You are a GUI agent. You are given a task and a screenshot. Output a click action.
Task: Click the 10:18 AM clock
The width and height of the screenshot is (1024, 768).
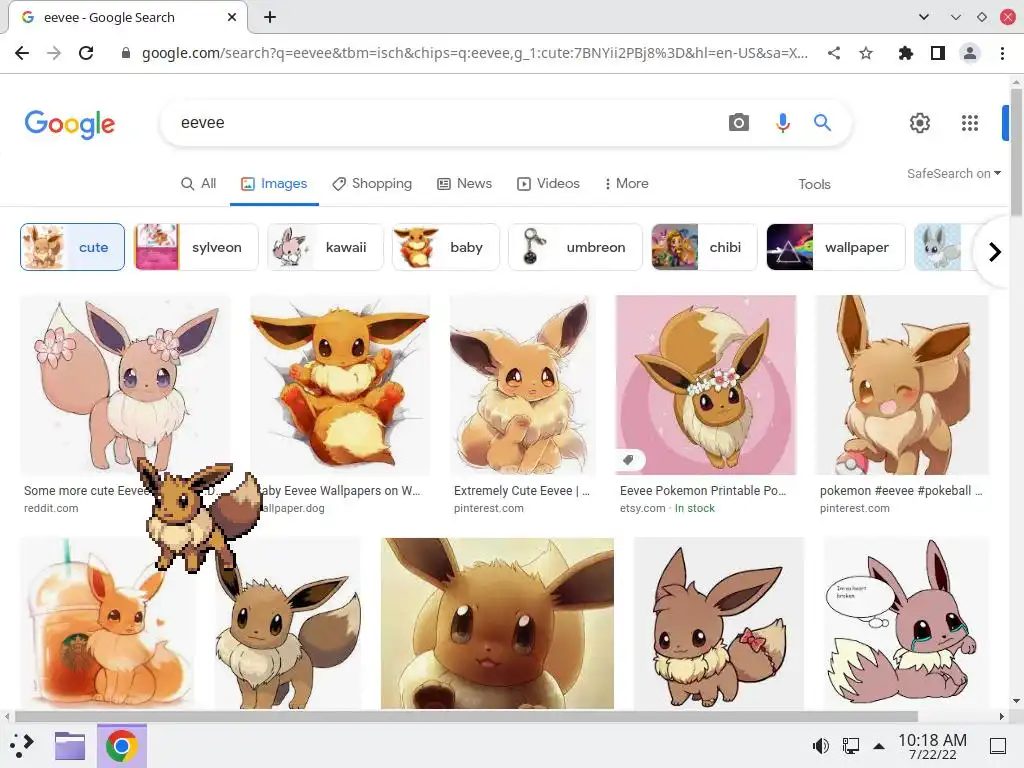coord(932,746)
